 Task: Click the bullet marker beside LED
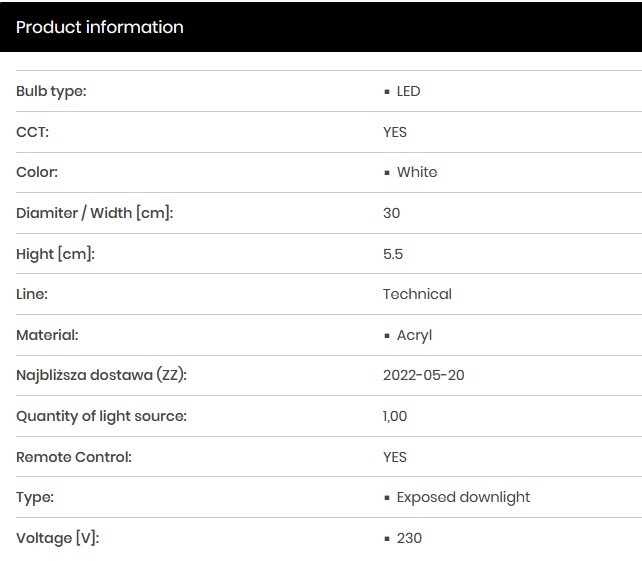(387, 92)
